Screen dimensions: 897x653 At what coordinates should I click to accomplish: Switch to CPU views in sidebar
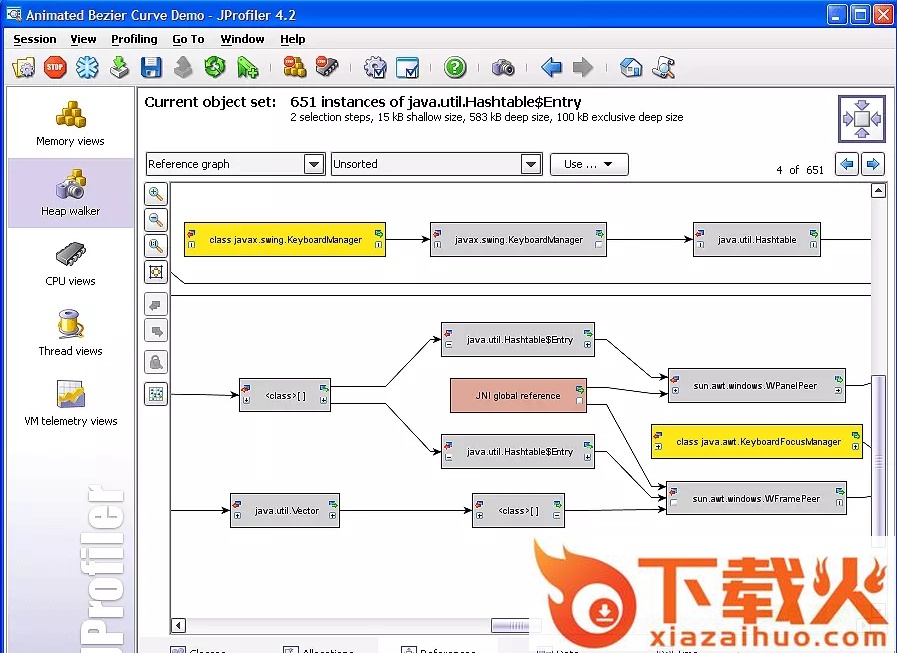click(70, 263)
